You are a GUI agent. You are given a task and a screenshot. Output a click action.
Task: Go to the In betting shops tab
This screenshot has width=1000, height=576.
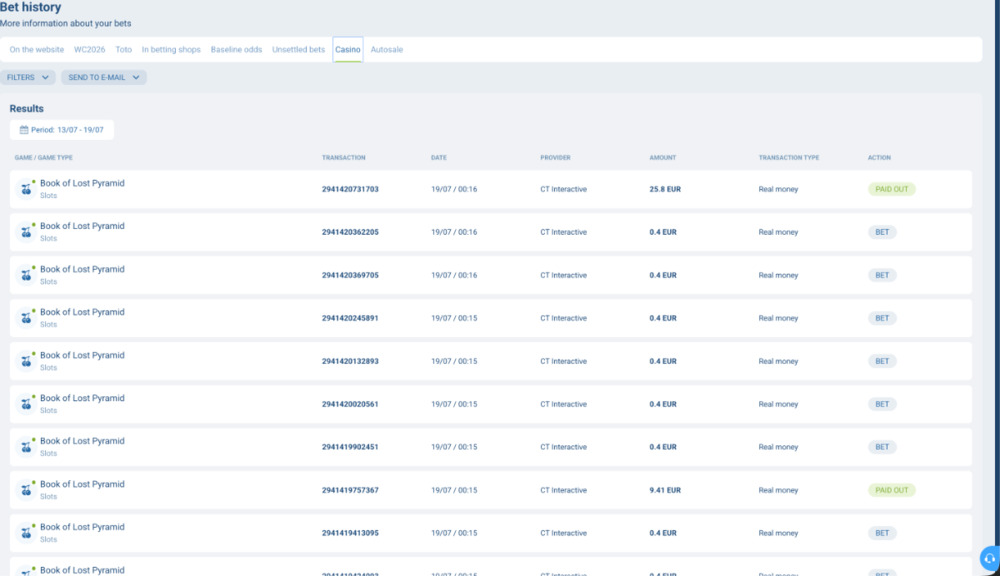pos(171,49)
